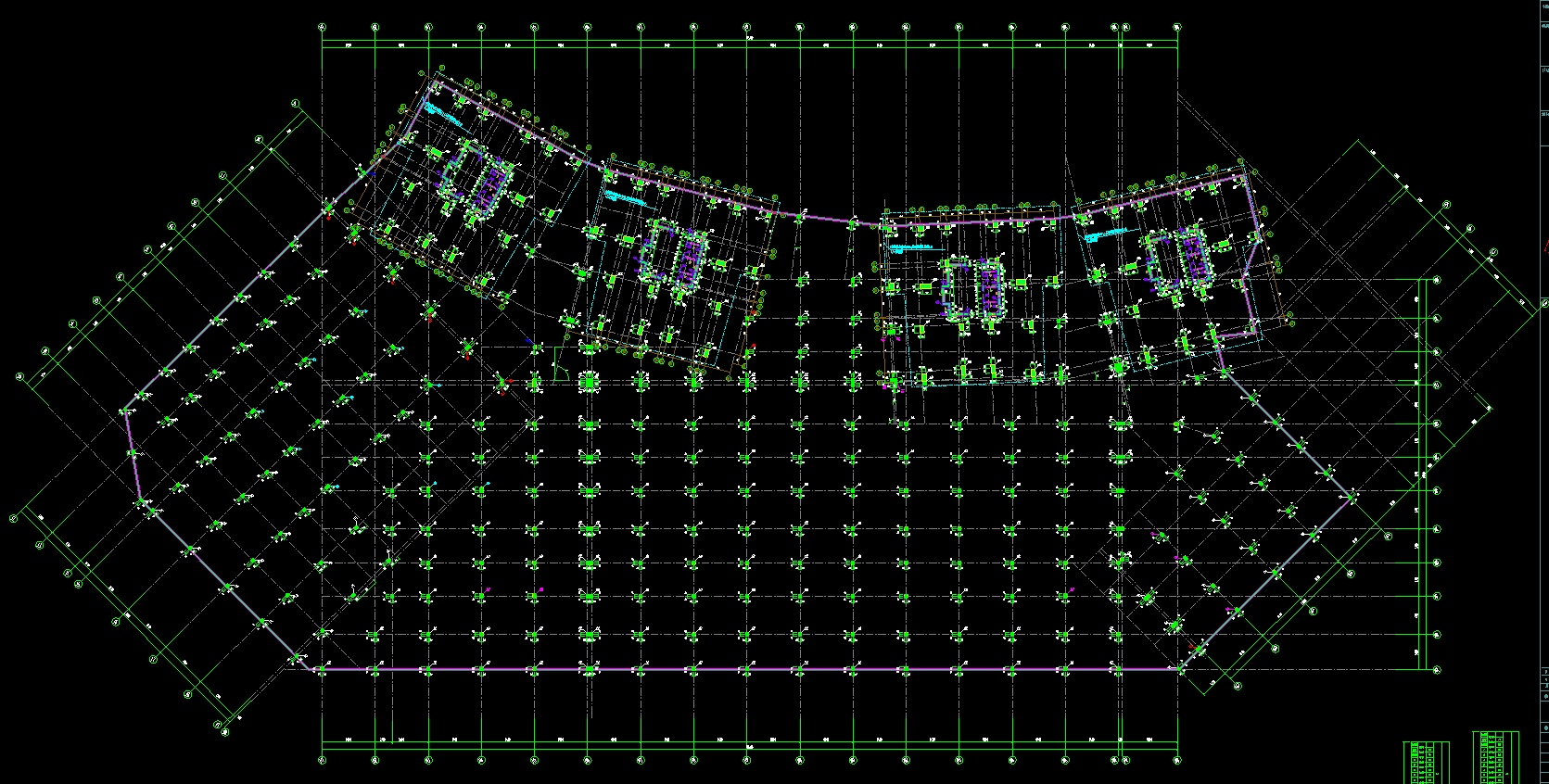Pick the leftmost axis bubble in the bottom grid row
Viewport: 1549px width, 784px height.
click(322, 761)
